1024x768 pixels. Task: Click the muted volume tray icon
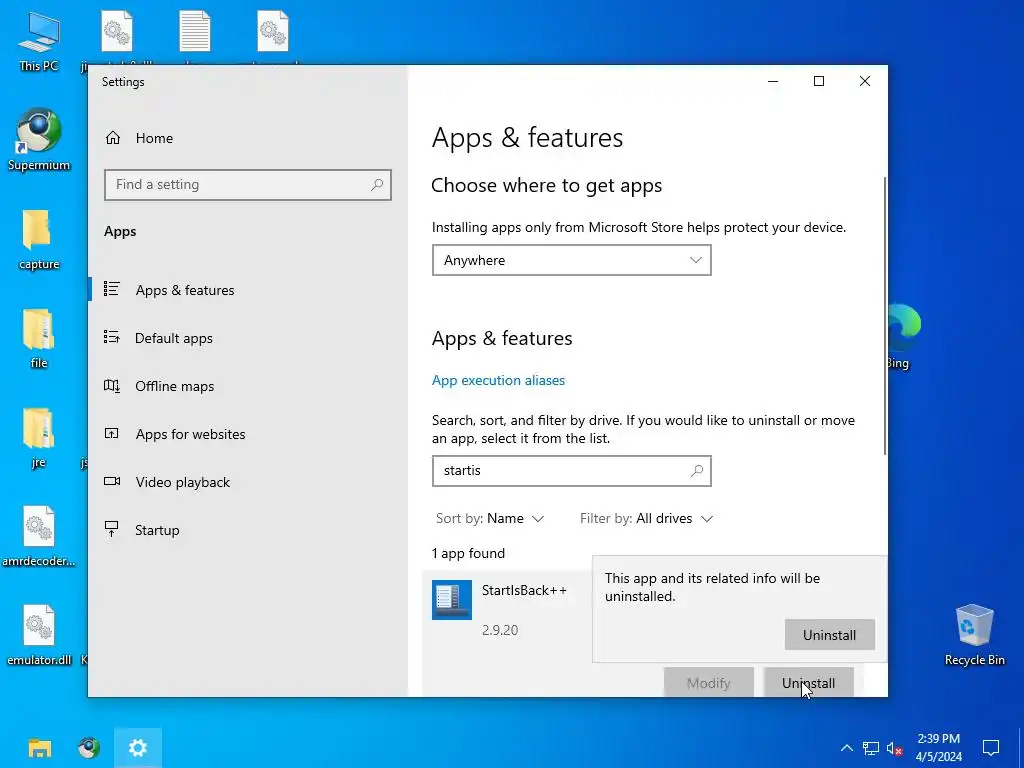[894, 748]
